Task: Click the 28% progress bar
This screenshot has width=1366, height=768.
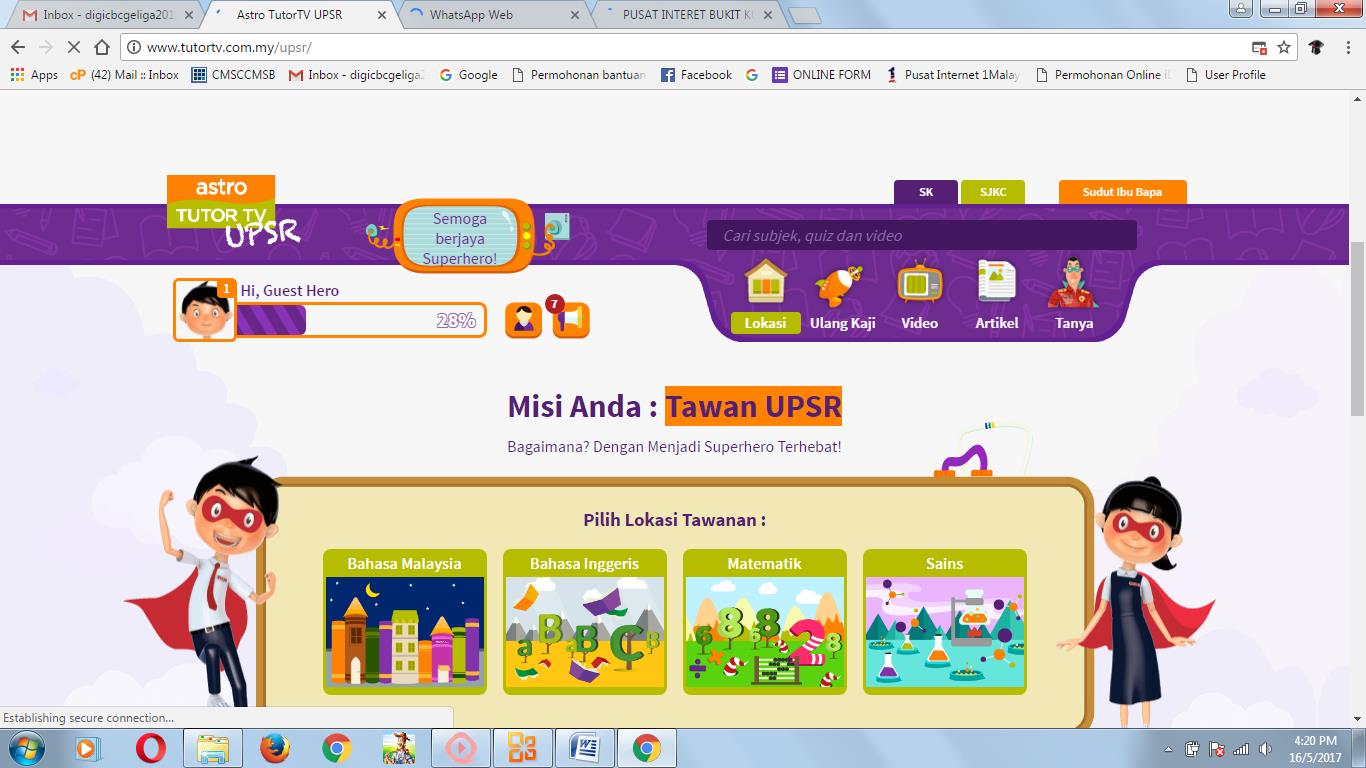Action: point(360,320)
